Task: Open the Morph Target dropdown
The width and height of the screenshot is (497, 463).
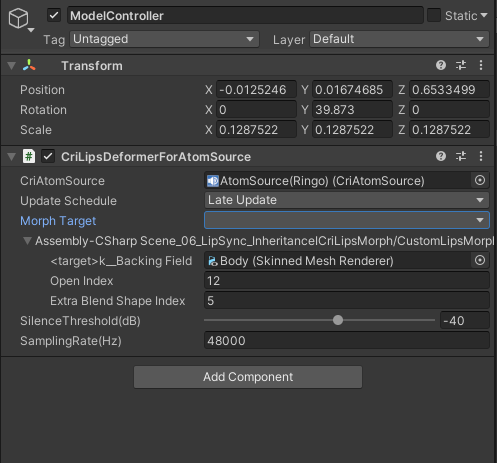Action: pyautogui.click(x=347, y=220)
